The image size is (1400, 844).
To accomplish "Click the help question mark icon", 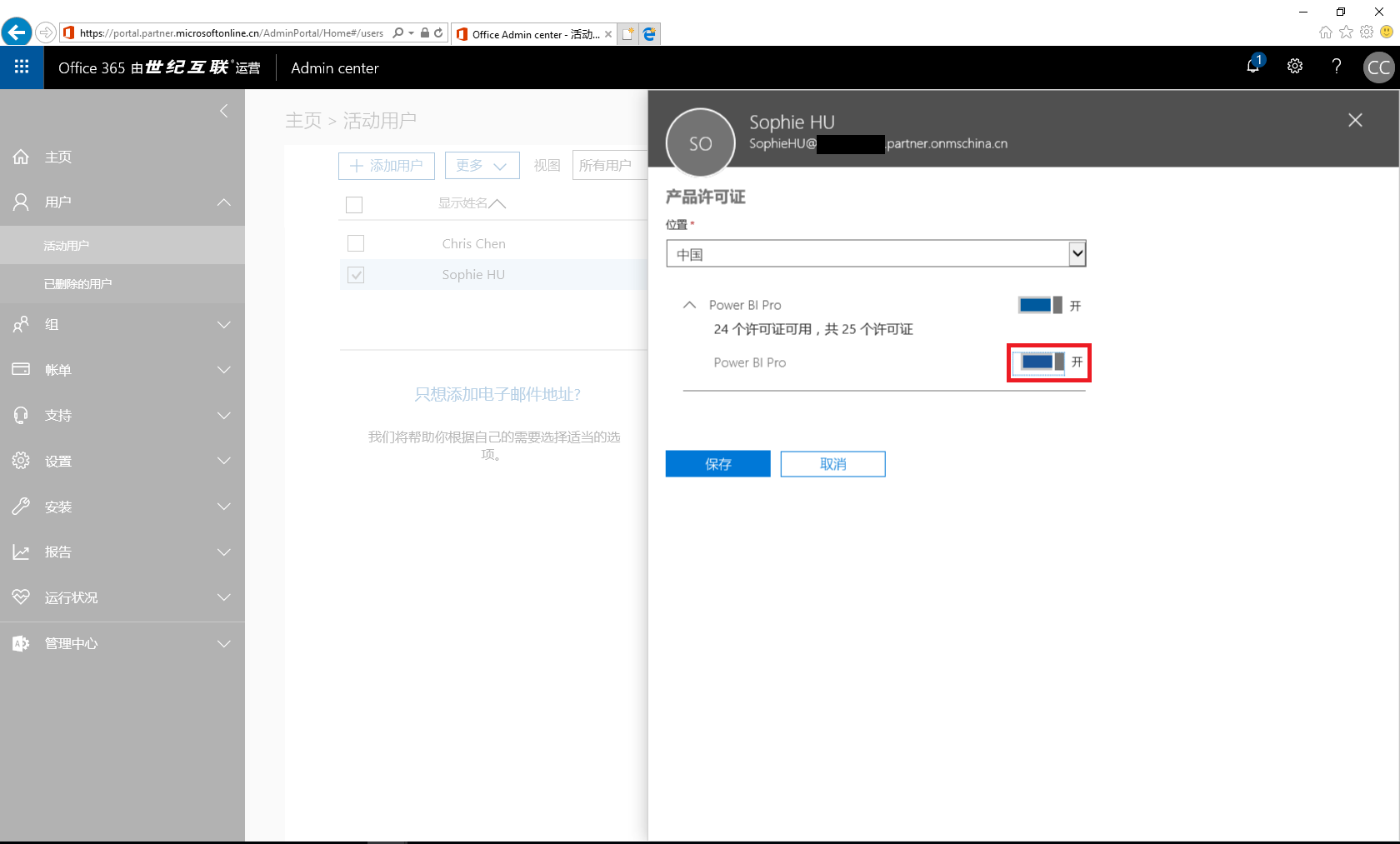I will click(1336, 67).
